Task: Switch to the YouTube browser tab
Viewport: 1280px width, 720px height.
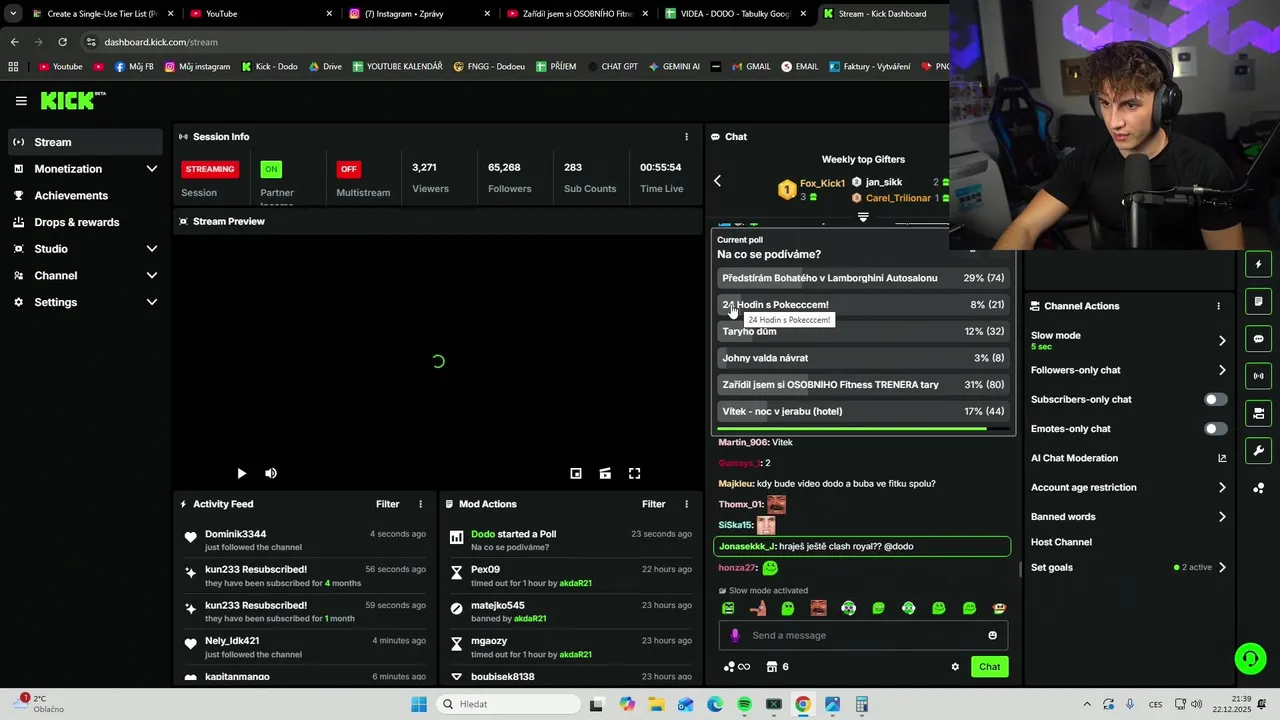Action: 260,14
